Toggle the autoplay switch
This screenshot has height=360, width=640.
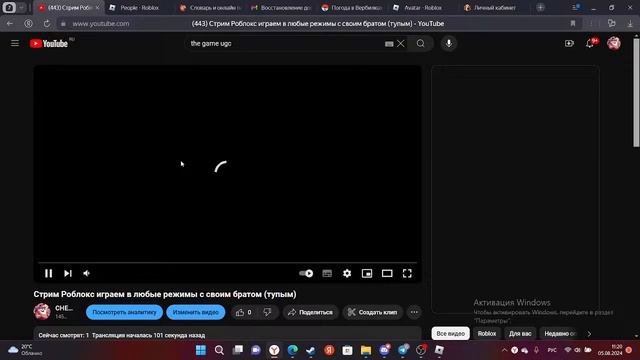(306, 273)
